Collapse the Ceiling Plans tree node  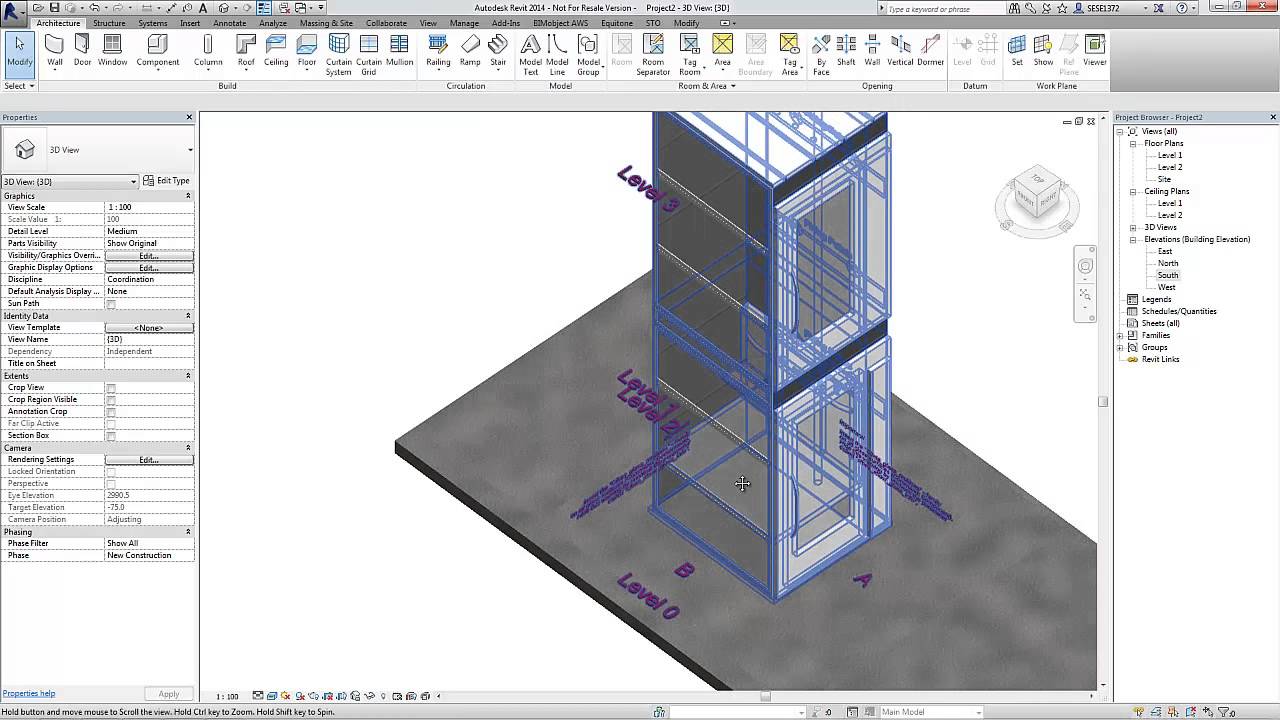(1134, 192)
